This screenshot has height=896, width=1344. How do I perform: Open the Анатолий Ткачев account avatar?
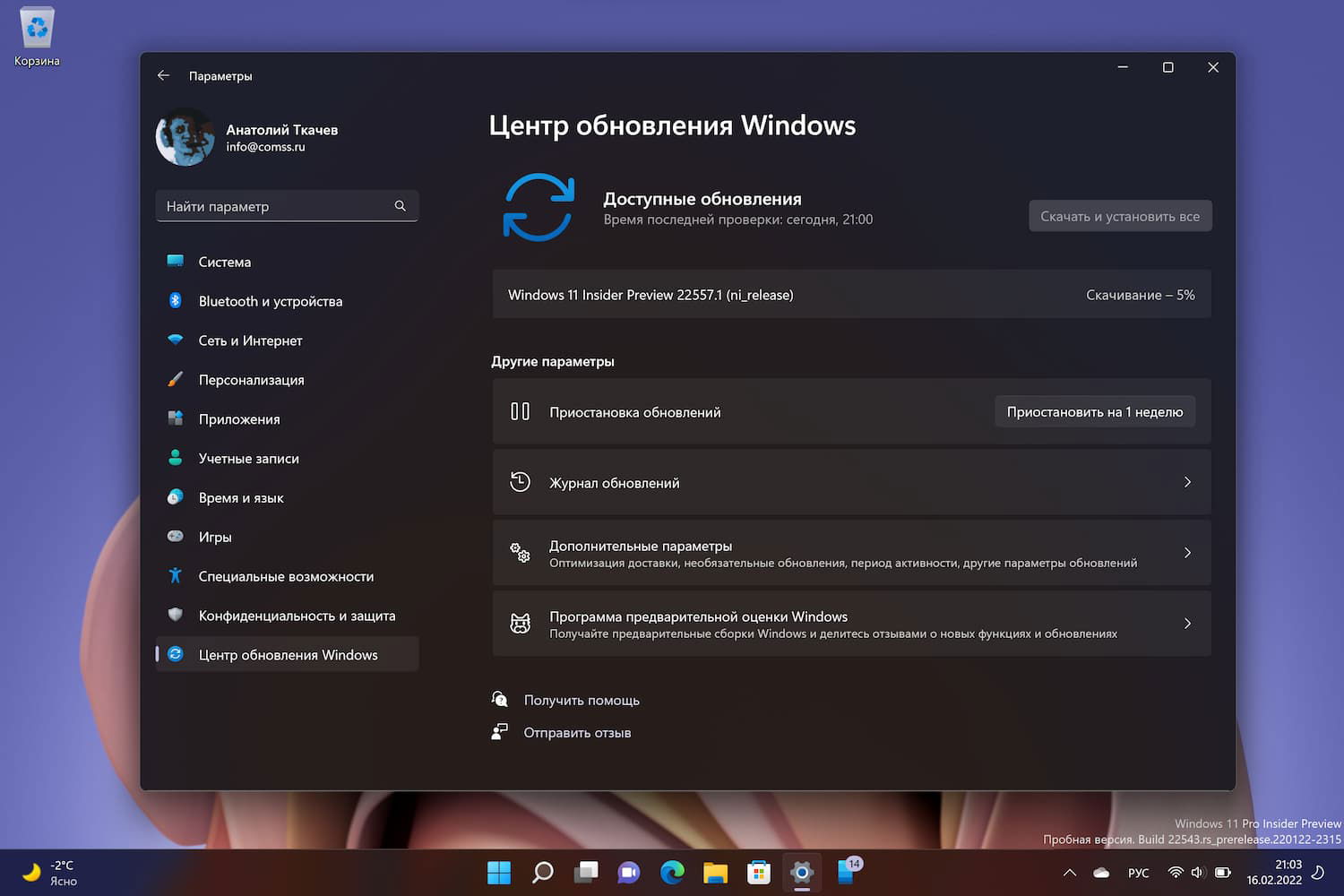coord(185,137)
